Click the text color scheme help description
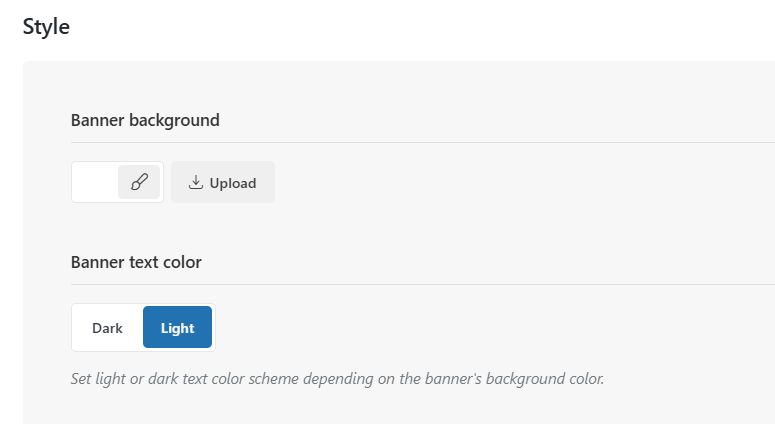 point(337,379)
